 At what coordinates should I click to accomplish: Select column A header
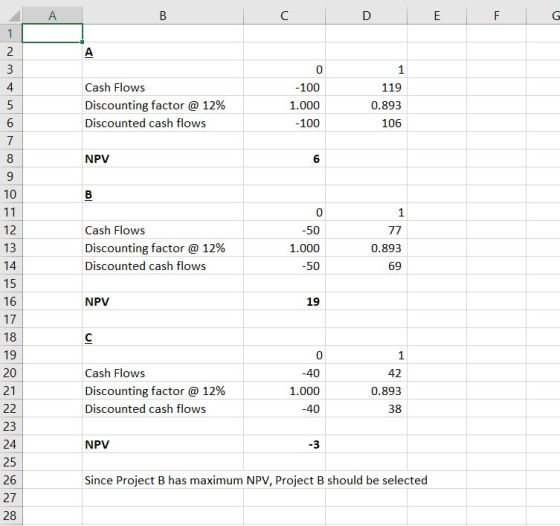[x=52, y=16]
